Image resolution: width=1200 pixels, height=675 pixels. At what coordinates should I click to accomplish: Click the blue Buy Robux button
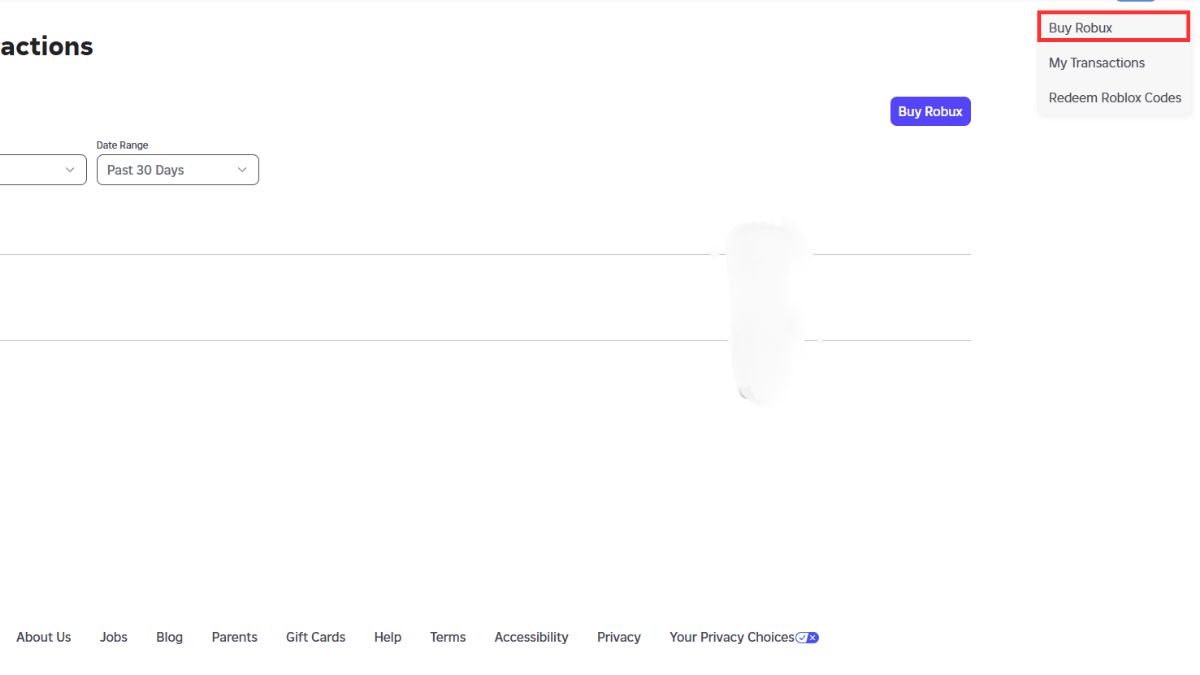point(930,111)
